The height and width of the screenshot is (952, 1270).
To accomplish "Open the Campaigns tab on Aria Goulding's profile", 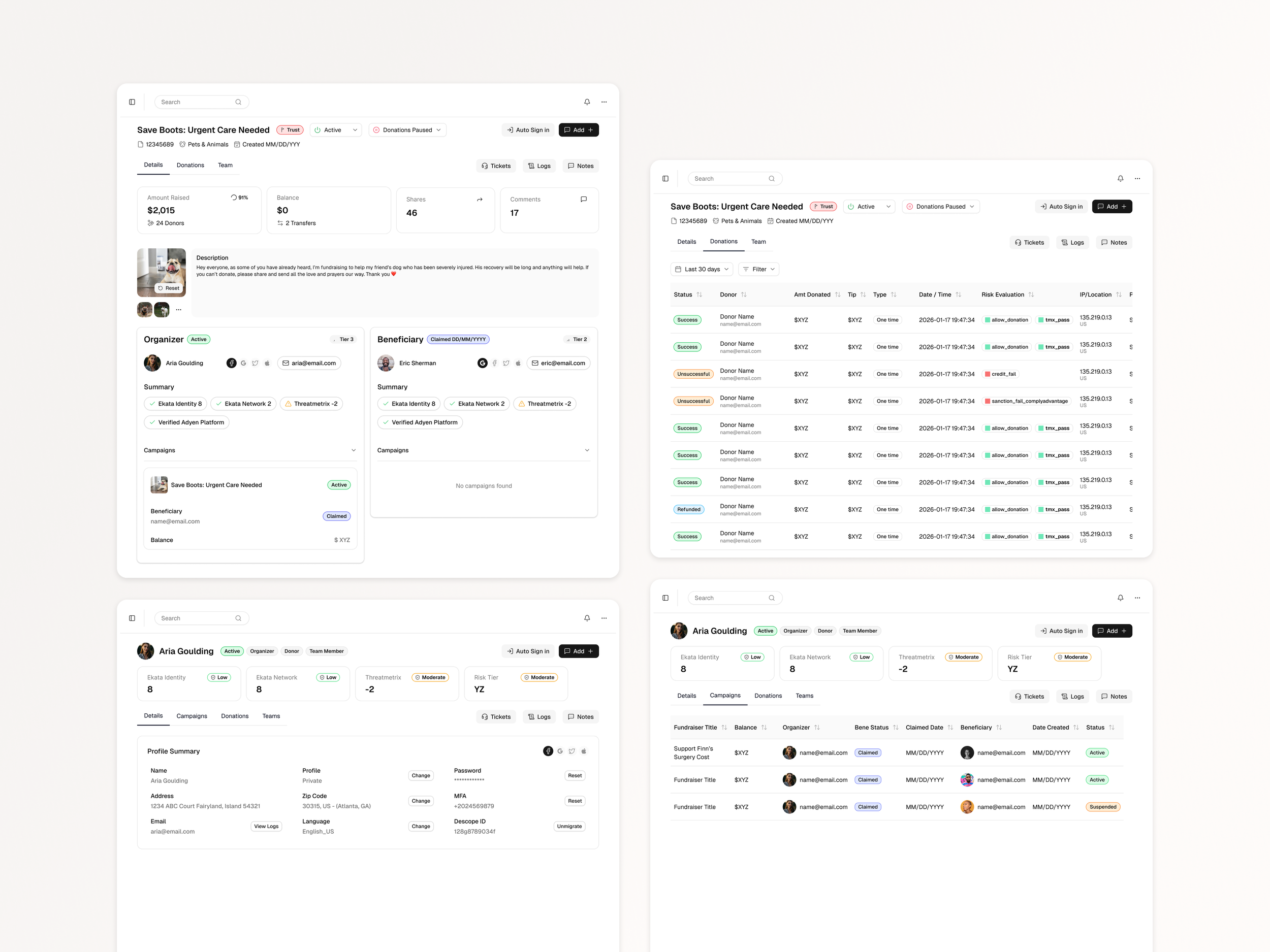I will coord(192,715).
